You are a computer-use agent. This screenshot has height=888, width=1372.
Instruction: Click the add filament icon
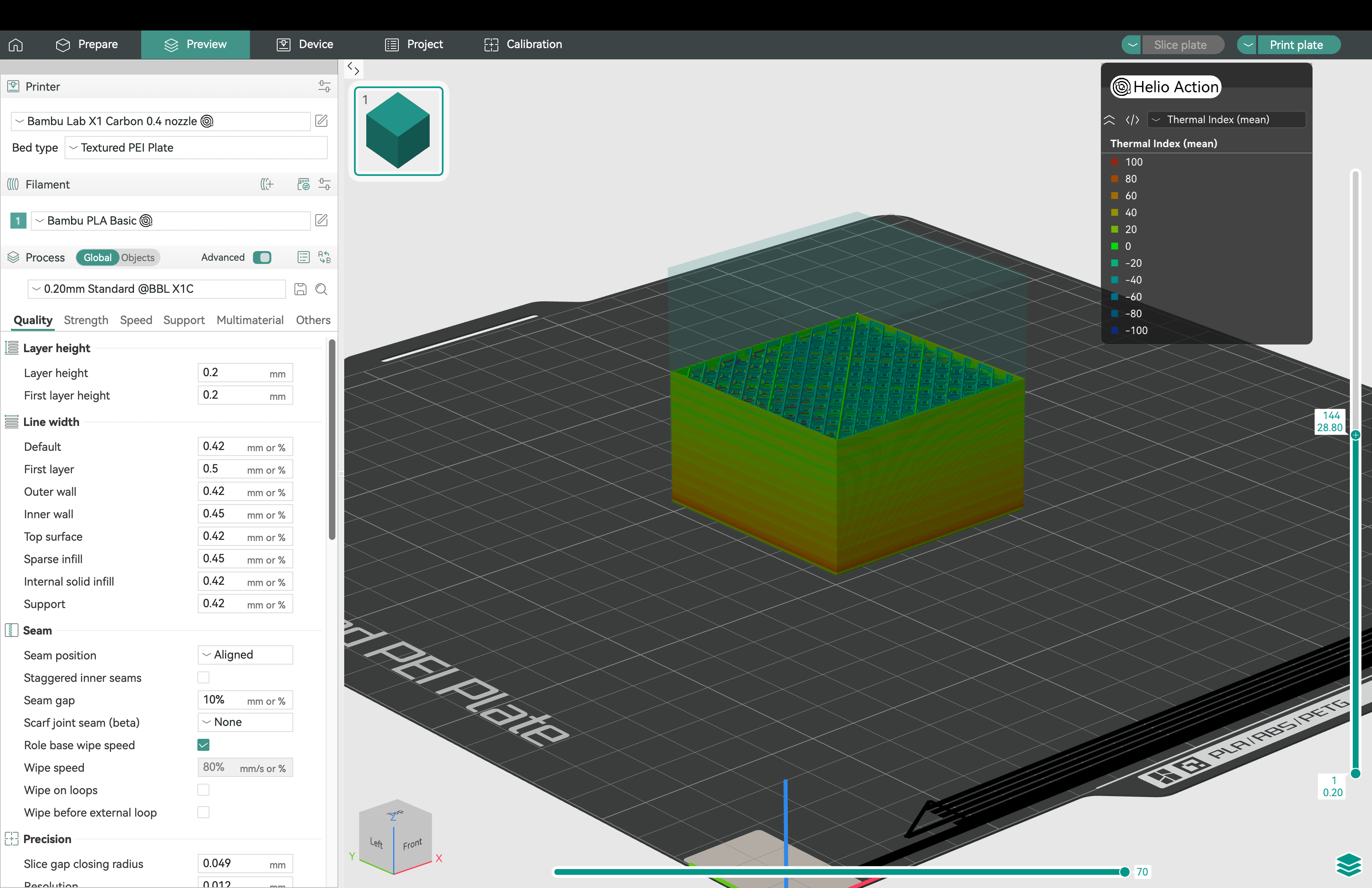point(267,184)
